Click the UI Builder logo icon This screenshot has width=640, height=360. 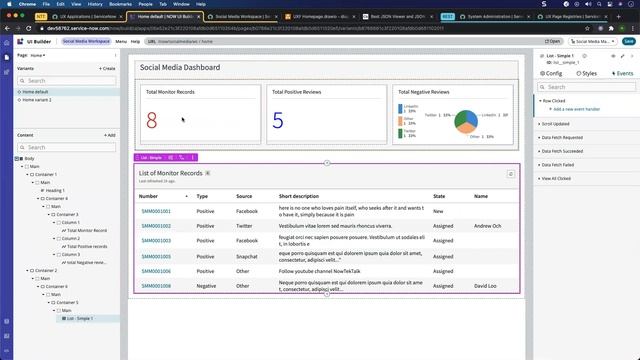coord(20,41)
